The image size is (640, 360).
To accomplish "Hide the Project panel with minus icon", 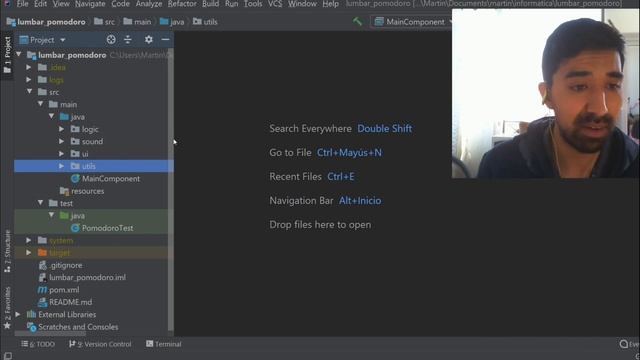I will tap(165, 40).
